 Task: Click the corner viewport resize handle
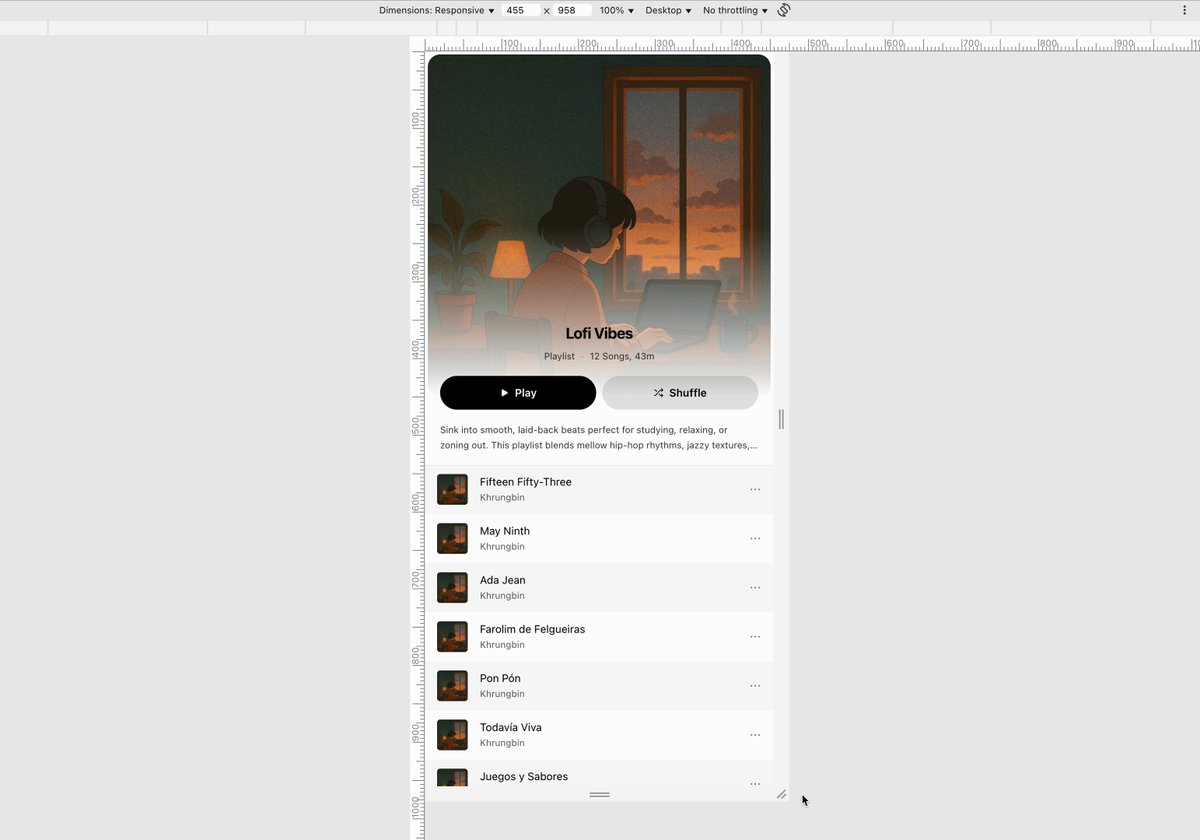pyautogui.click(x=781, y=794)
